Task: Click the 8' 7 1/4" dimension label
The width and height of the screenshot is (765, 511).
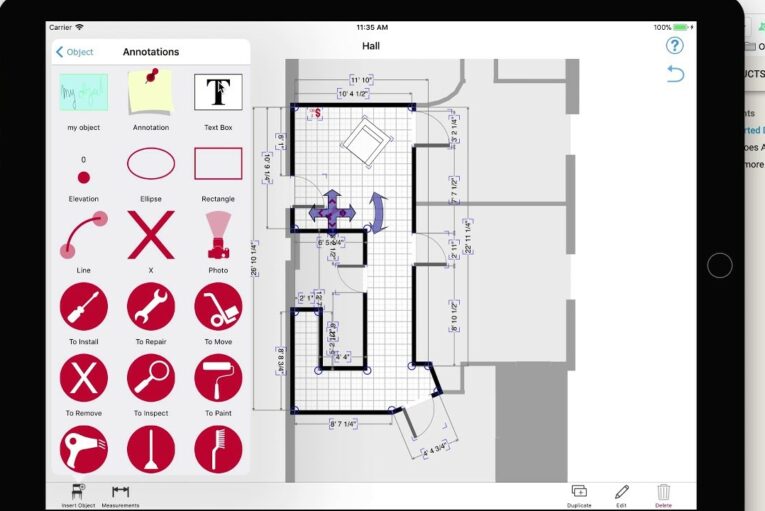Action: pyautogui.click(x=343, y=424)
